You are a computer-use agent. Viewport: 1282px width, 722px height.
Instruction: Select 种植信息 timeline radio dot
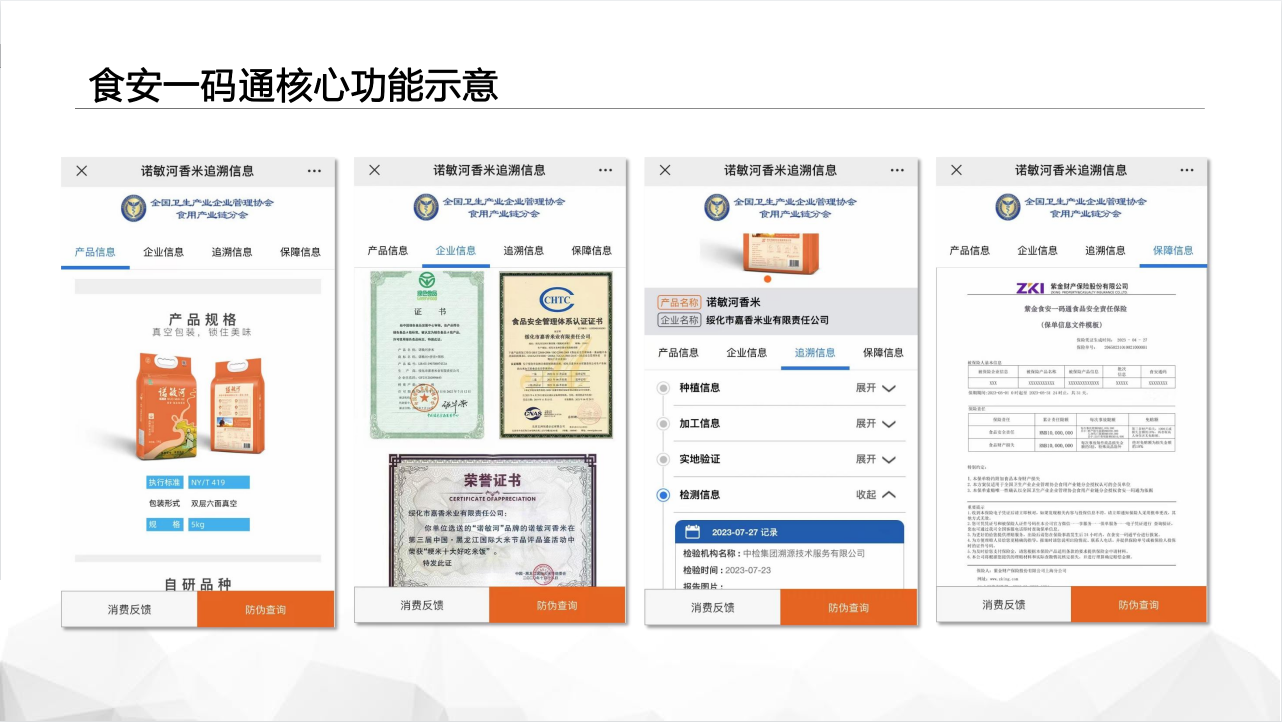[x=662, y=388]
